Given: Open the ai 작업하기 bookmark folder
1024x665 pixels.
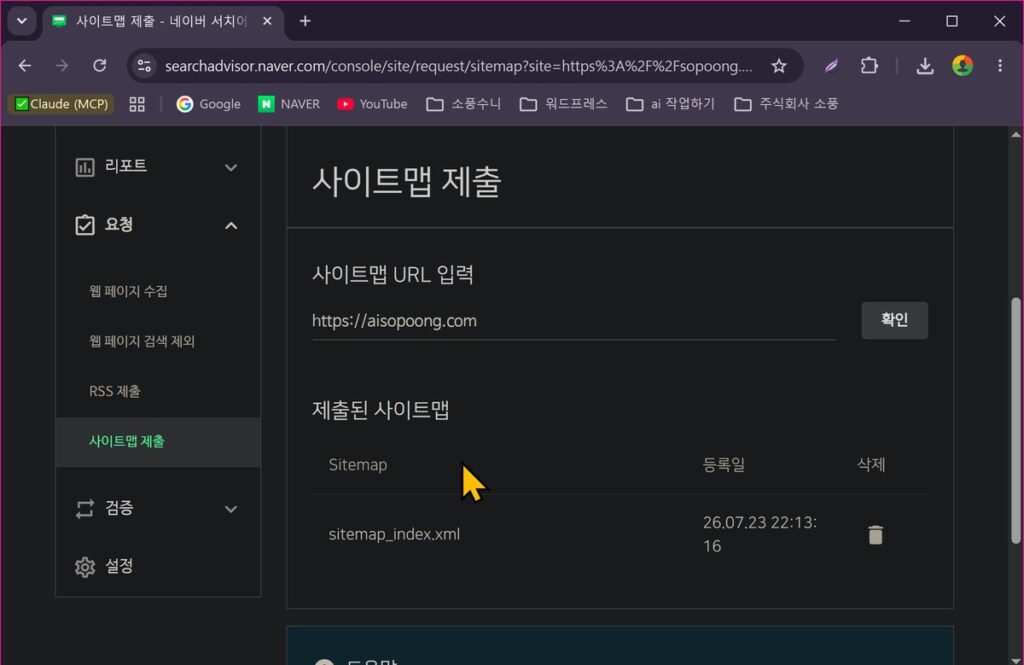Looking at the screenshot, I should click(x=670, y=104).
